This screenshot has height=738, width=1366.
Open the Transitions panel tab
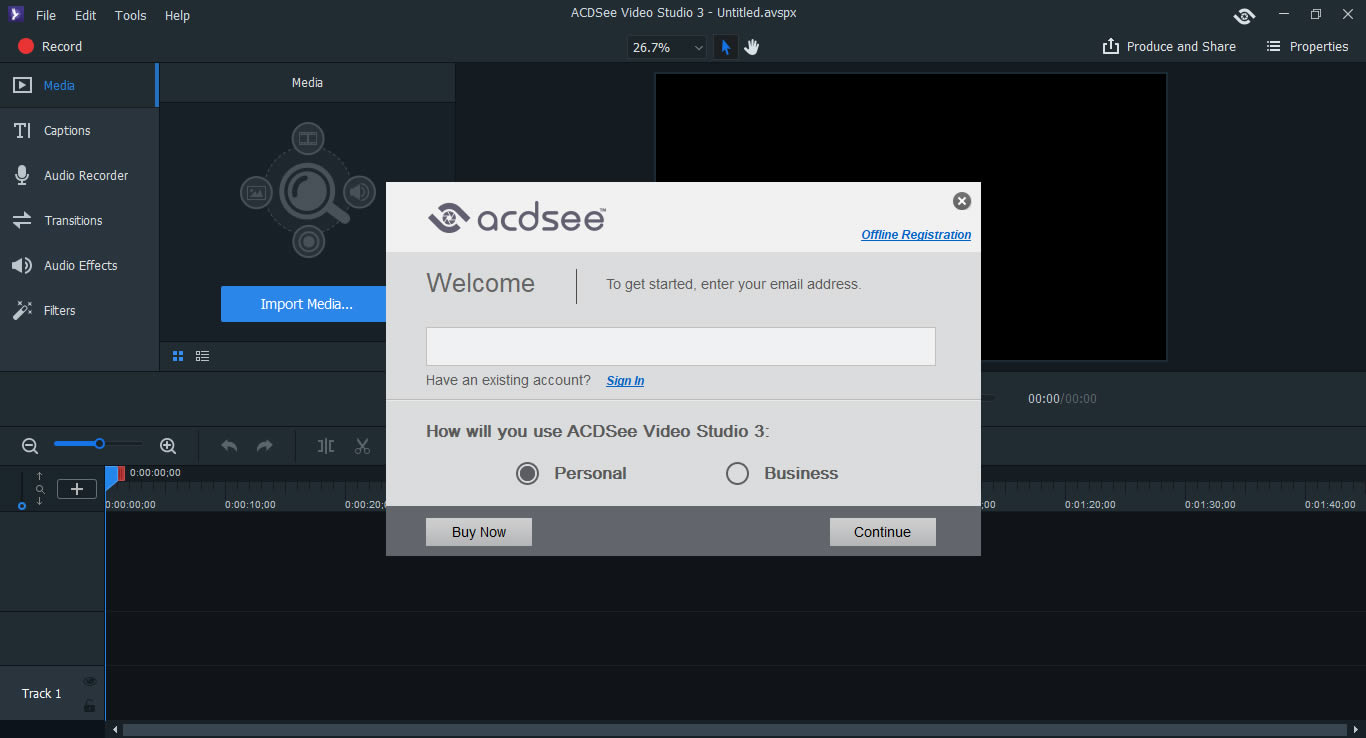(x=73, y=220)
